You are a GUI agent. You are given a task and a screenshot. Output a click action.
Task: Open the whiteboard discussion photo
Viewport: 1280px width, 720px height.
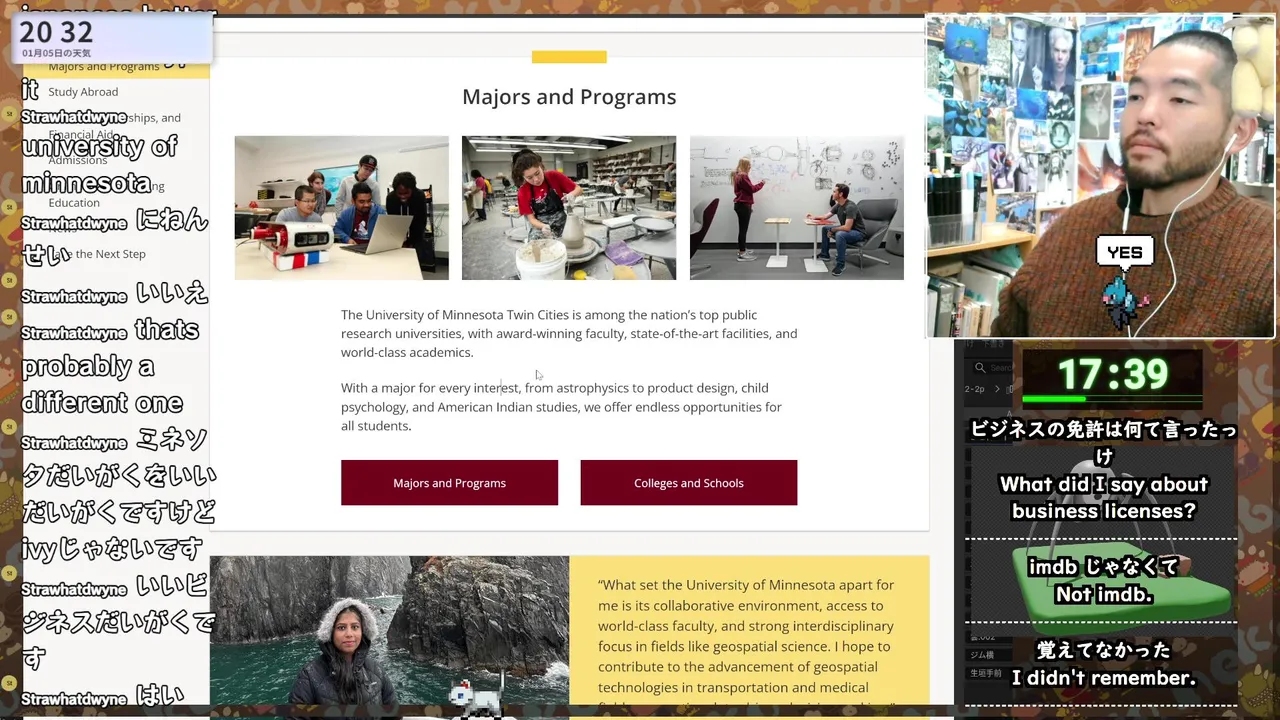797,208
